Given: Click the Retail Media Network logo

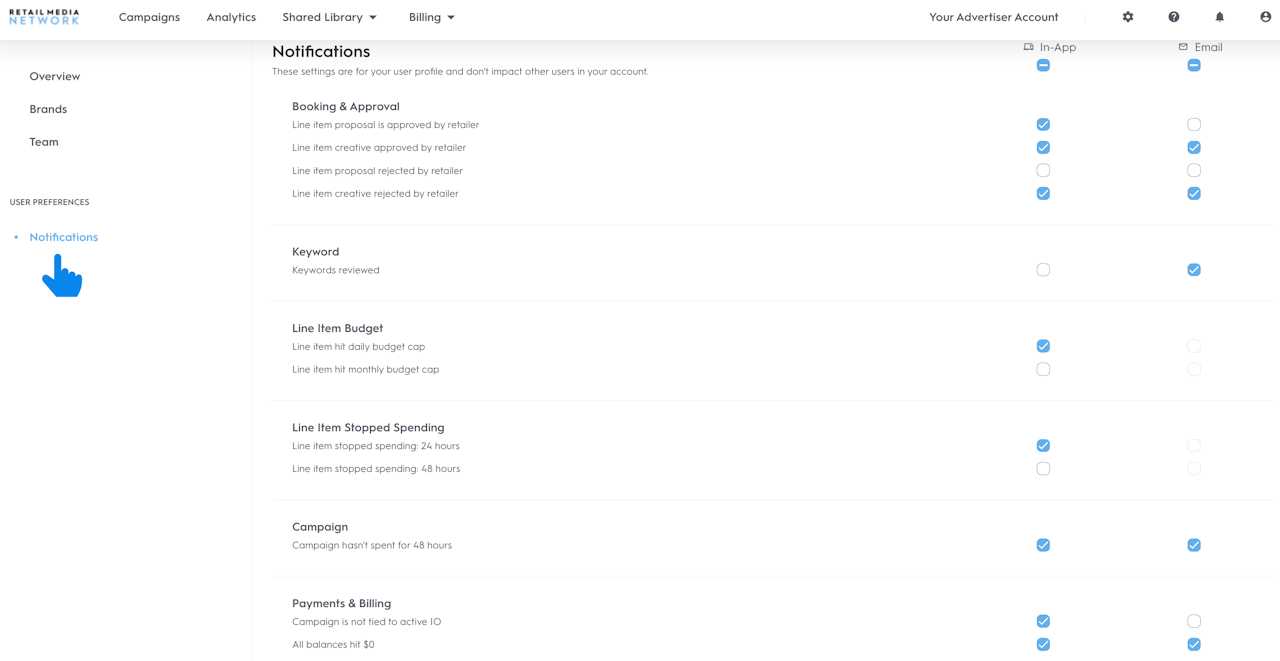Looking at the screenshot, I should (44, 17).
